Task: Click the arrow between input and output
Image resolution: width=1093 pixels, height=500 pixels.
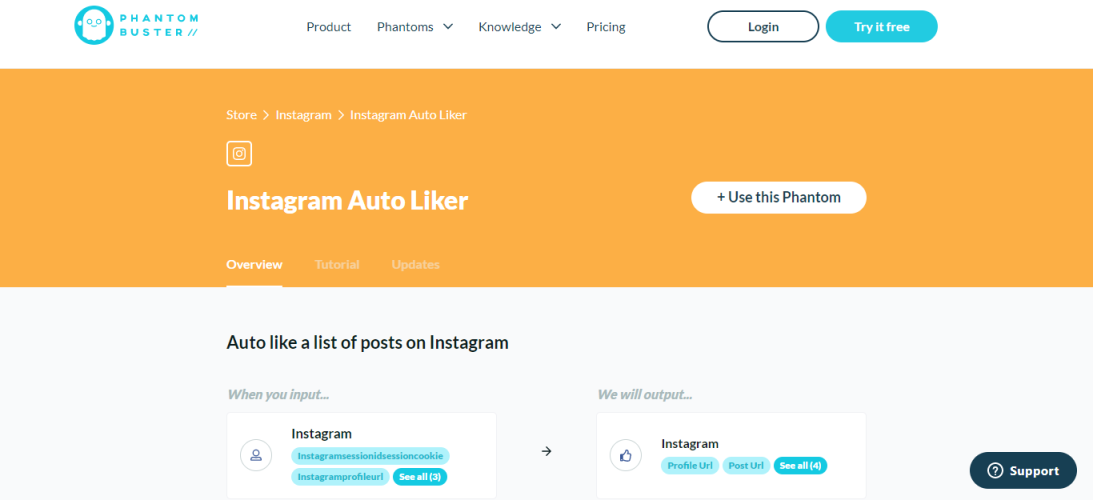Action: pos(547,451)
